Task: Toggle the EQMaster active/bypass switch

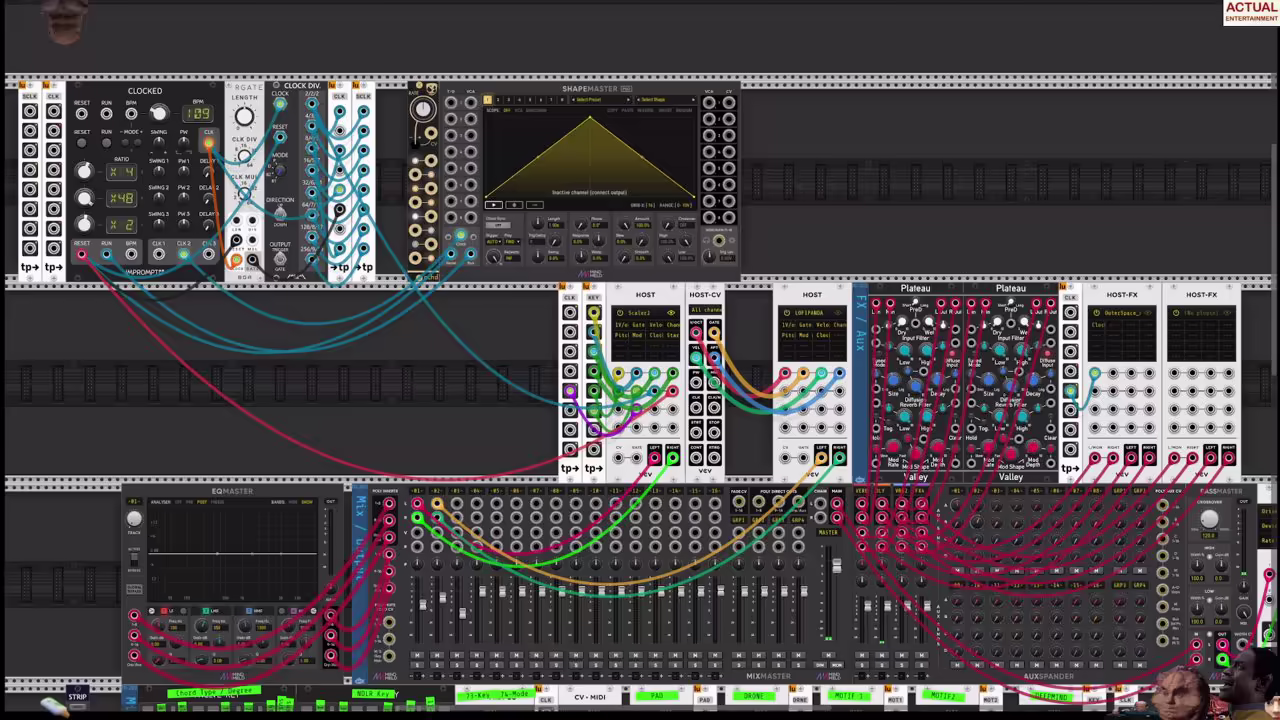Action: [x=134, y=559]
